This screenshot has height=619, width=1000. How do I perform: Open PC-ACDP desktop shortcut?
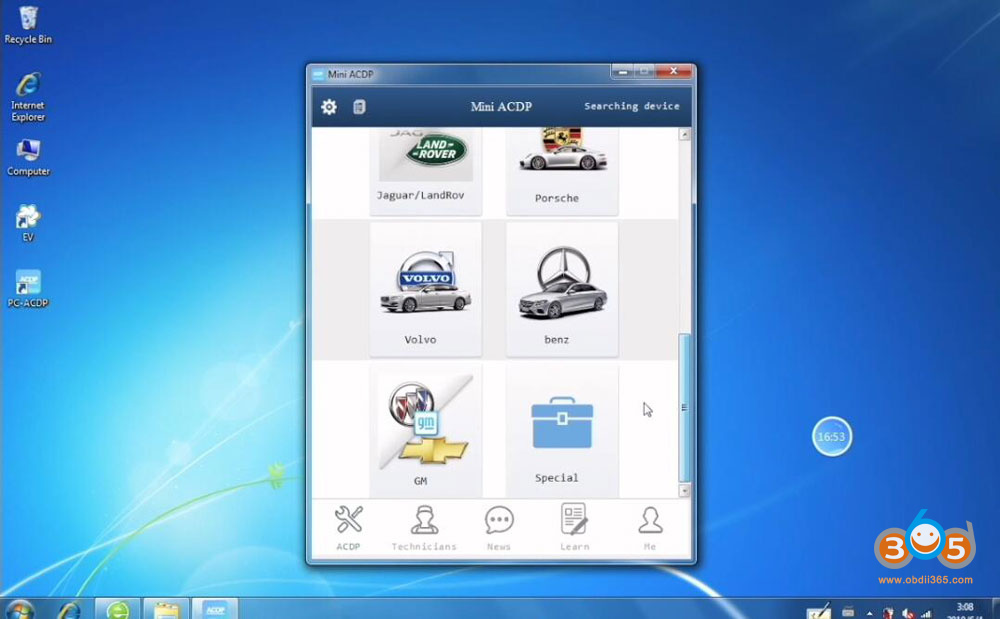(28, 289)
